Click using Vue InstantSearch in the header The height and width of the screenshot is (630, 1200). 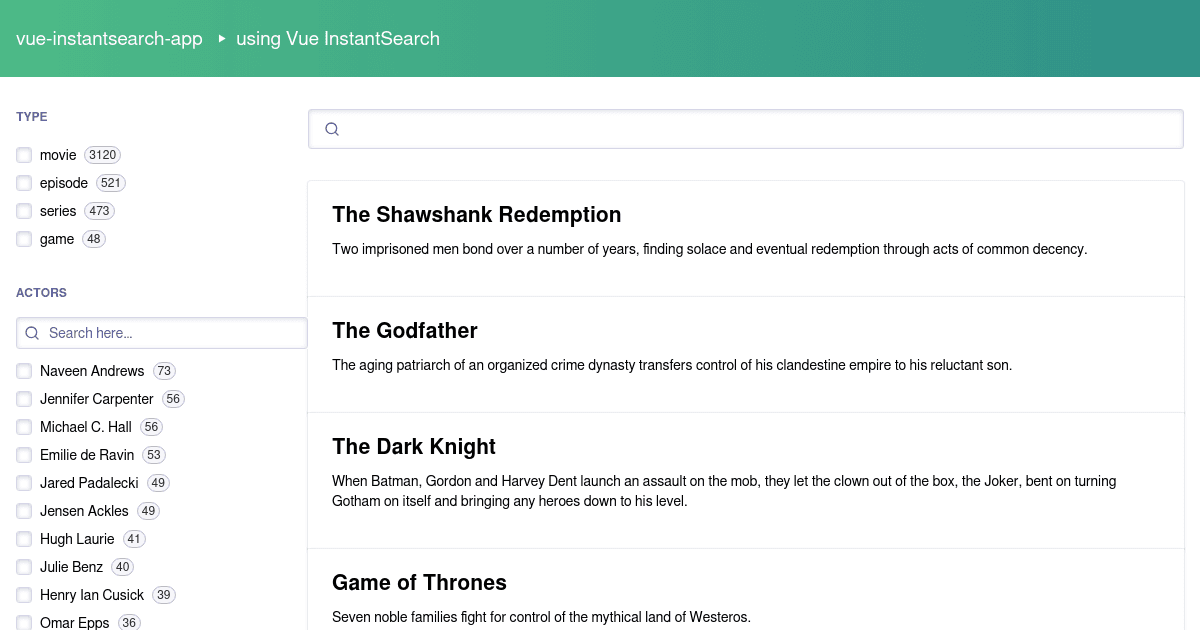pos(338,39)
